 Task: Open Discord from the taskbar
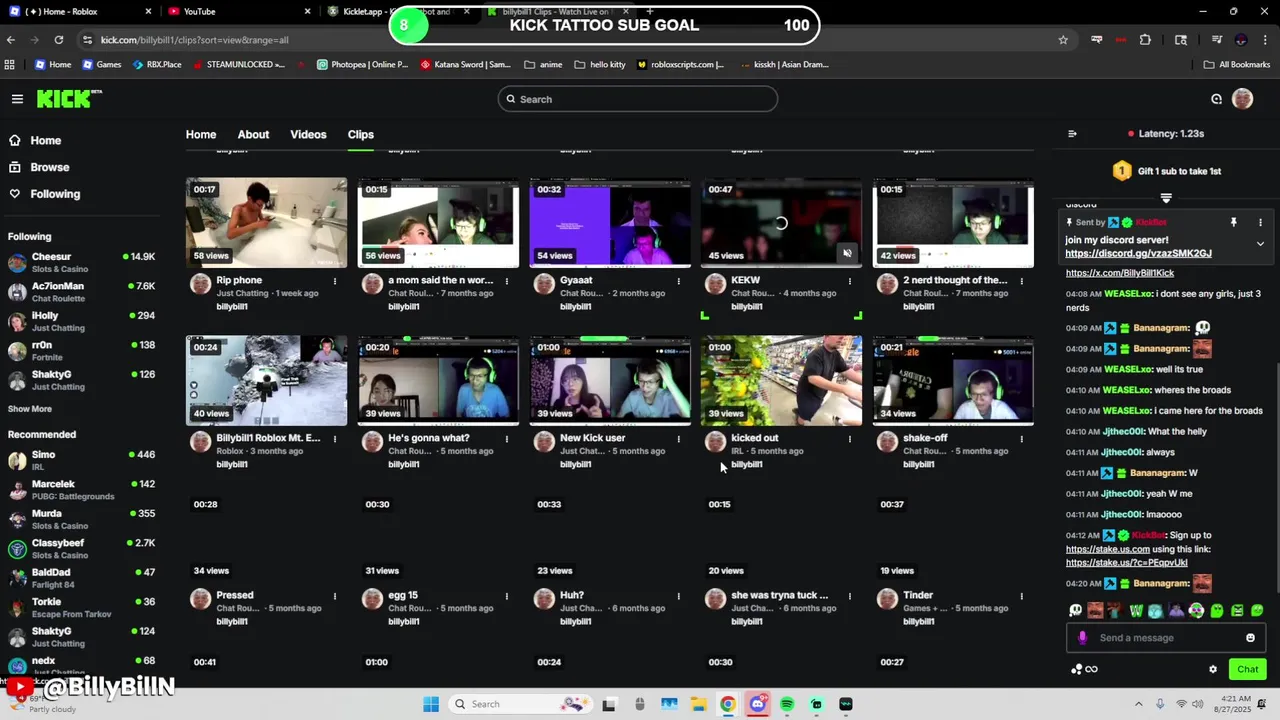click(x=757, y=704)
